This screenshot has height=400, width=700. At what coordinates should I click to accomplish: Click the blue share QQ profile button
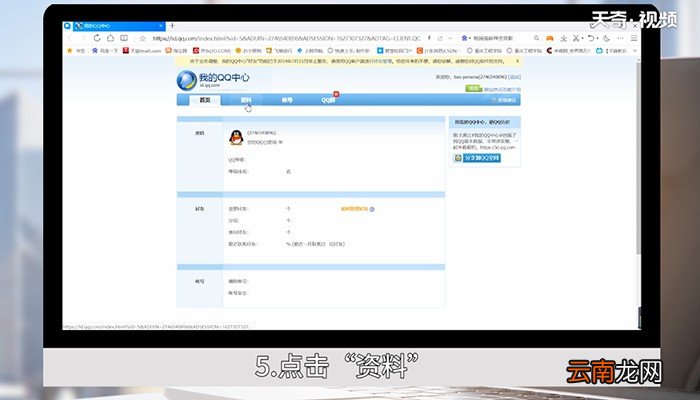pyautogui.click(x=477, y=158)
